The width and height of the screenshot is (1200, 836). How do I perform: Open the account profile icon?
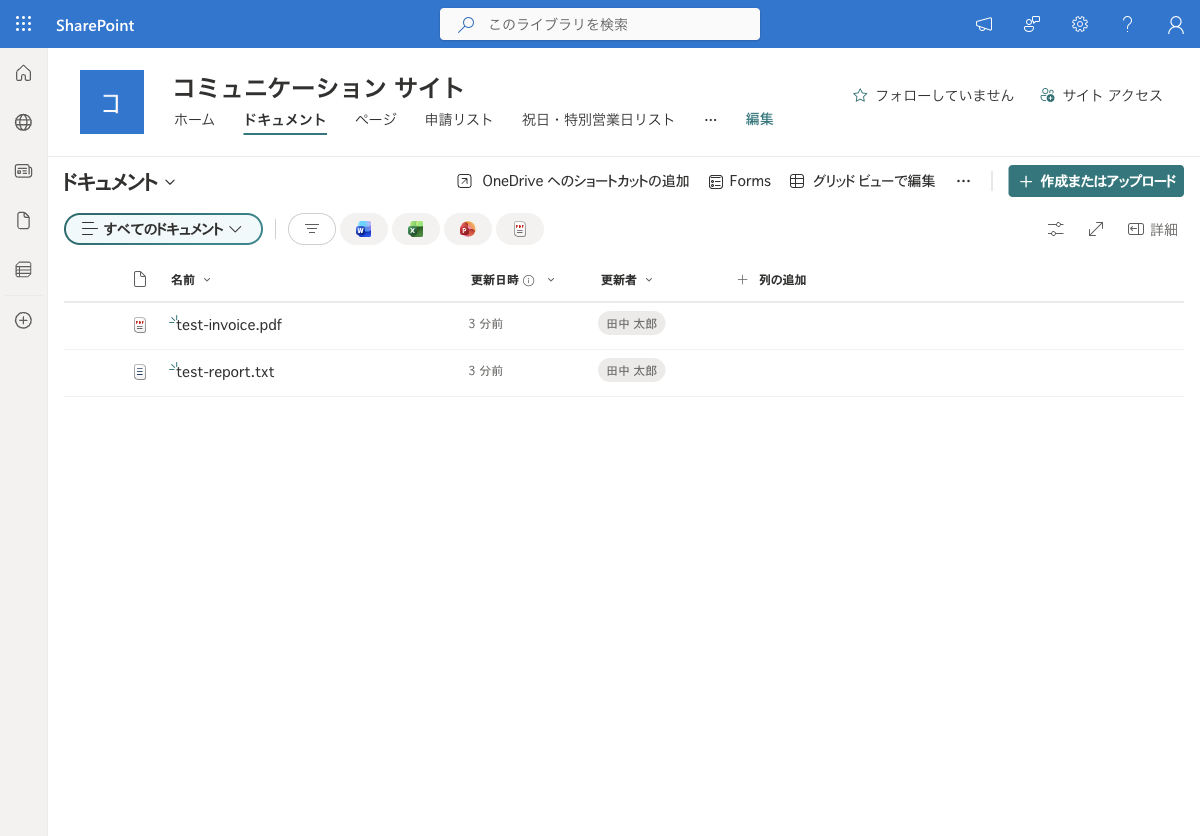(x=1176, y=24)
